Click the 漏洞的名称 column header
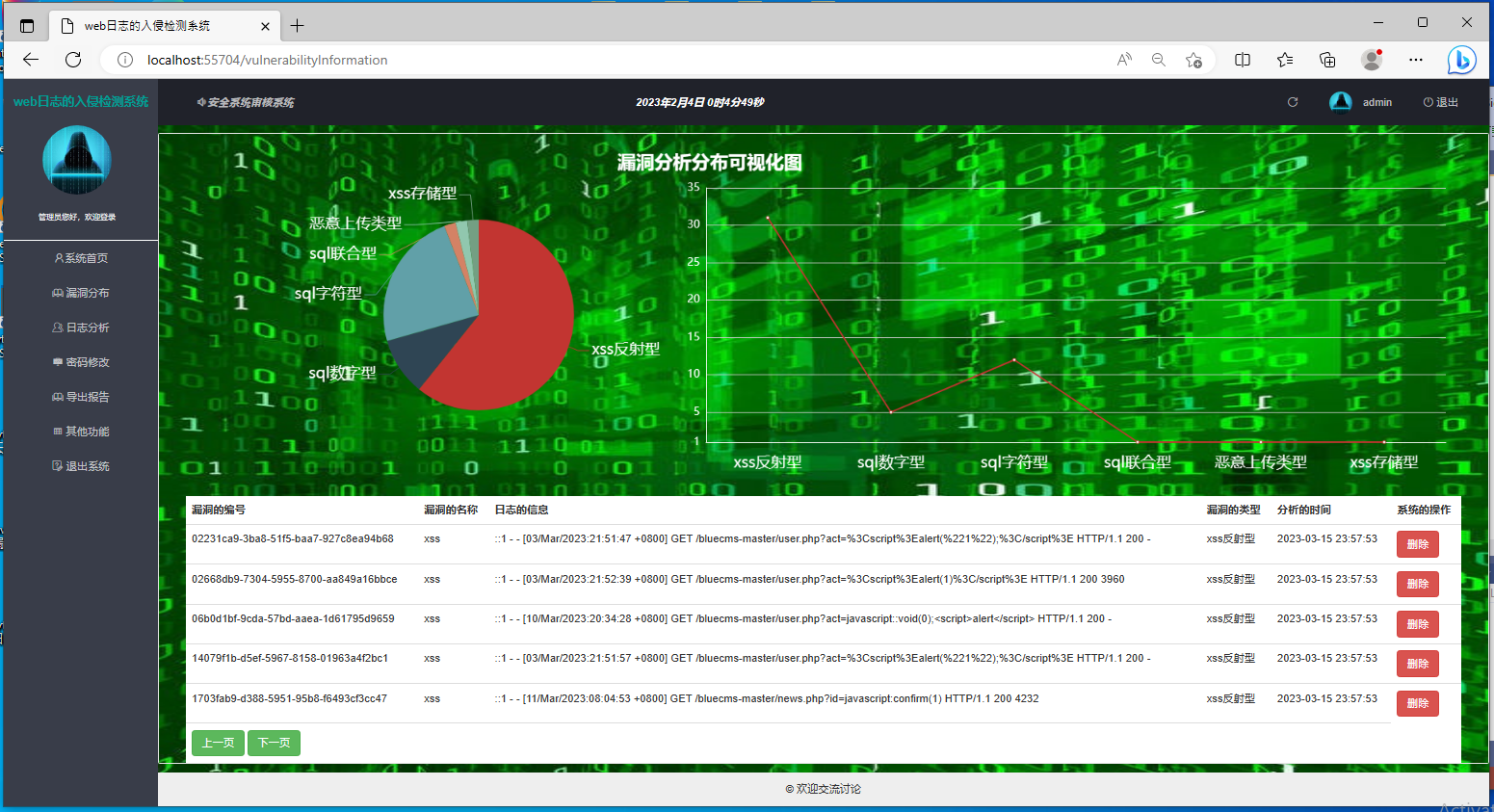 click(x=451, y=510)
